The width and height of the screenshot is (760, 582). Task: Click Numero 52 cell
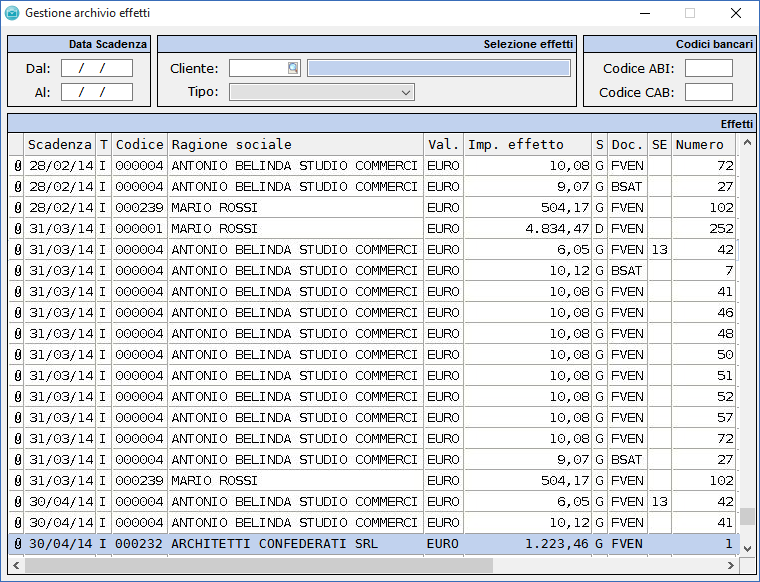point(704,396)
